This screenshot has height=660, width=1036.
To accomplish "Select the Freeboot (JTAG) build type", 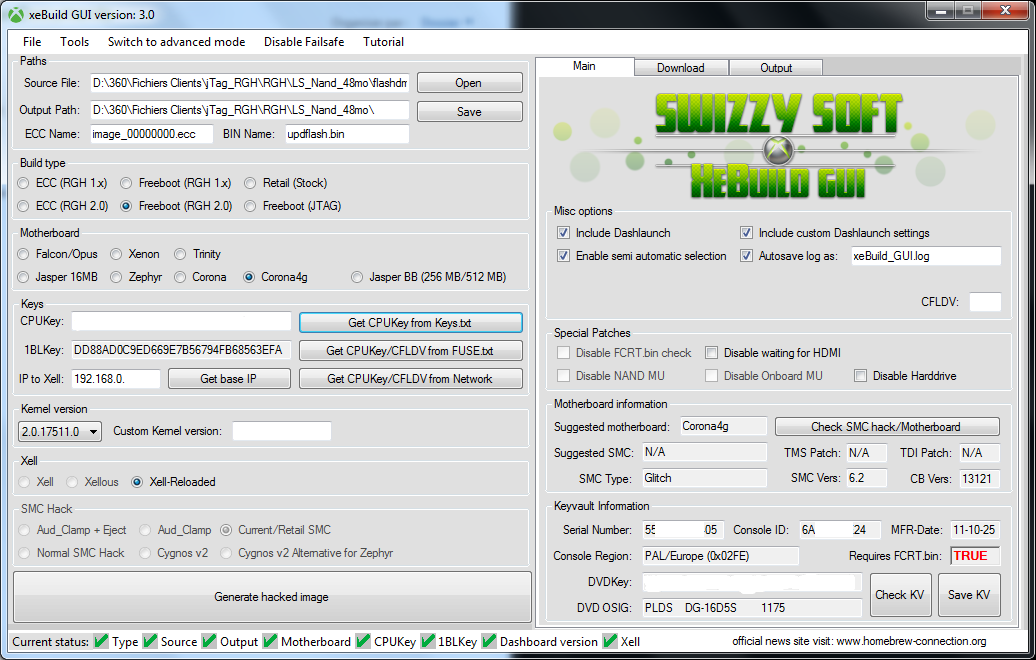I will tap(251, 206).
